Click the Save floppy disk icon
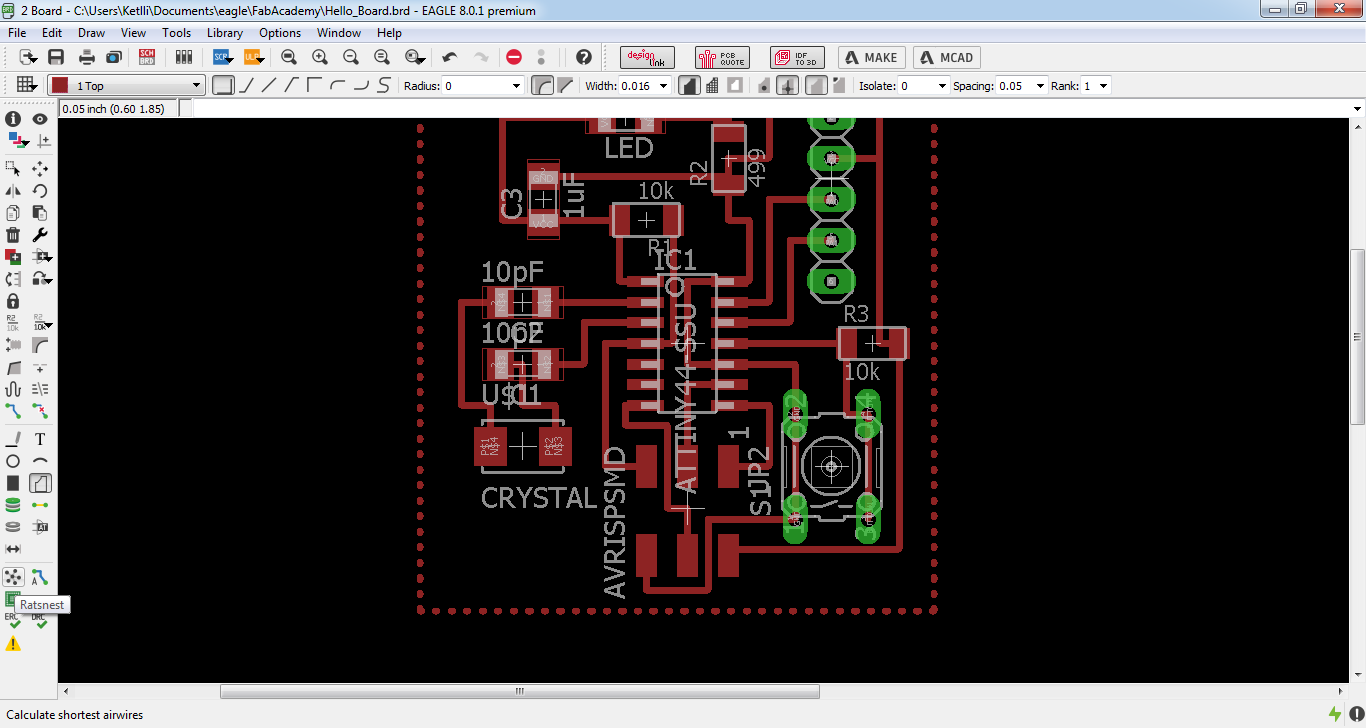This screenshot has width=1366, height=728. (56, 57)
